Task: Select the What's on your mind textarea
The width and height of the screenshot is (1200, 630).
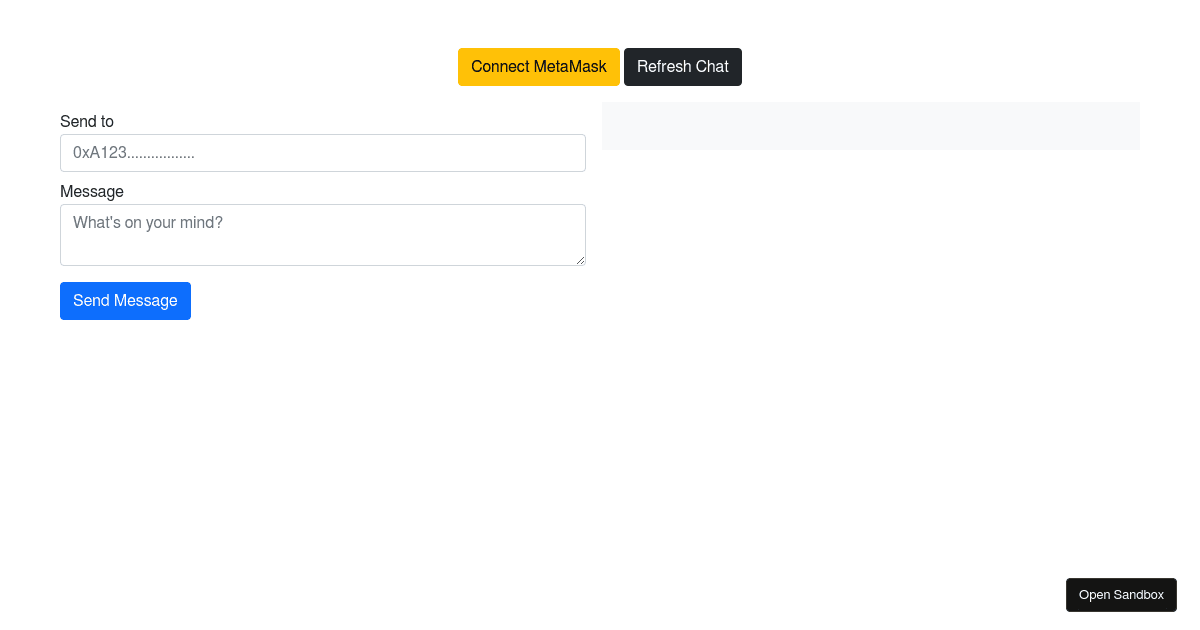Action: [323, 235]
